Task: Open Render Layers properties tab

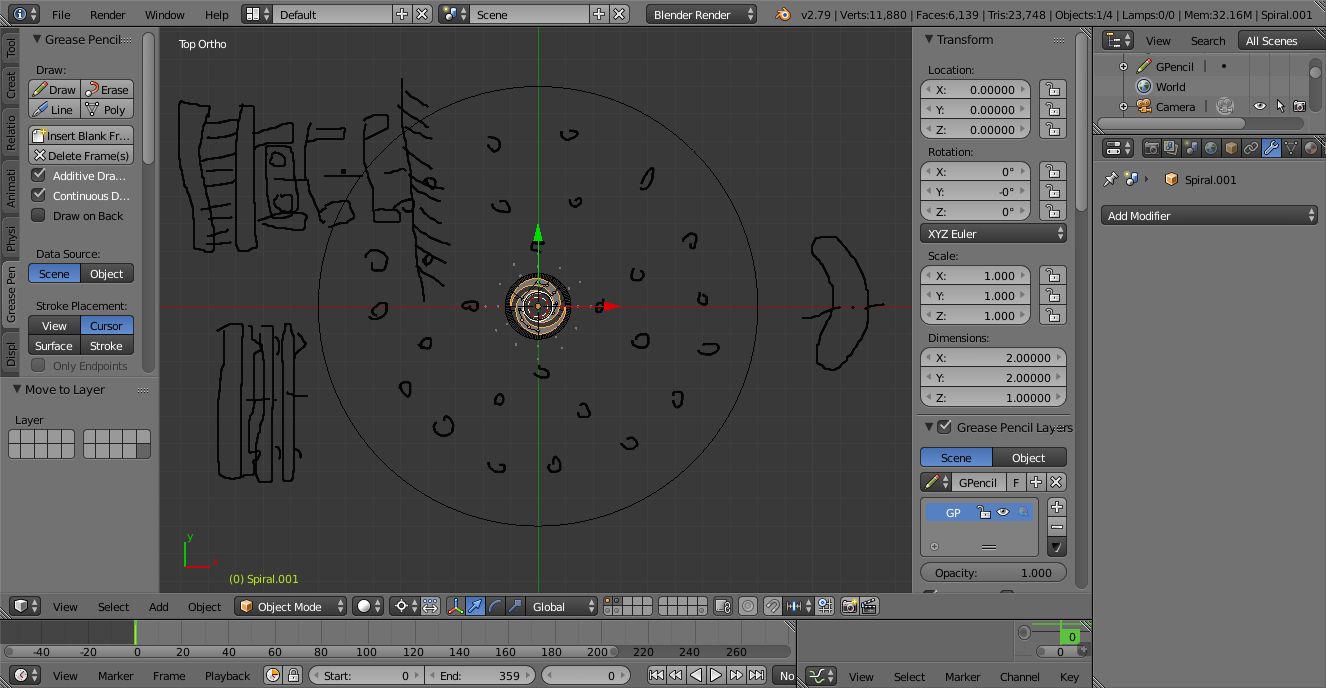Action: [x=1172, y=148]
